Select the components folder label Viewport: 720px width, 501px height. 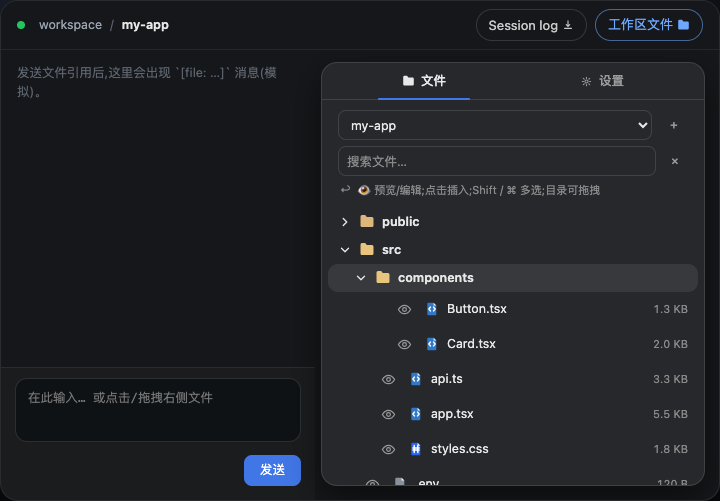pyautogui.click(x=435, y=278)
